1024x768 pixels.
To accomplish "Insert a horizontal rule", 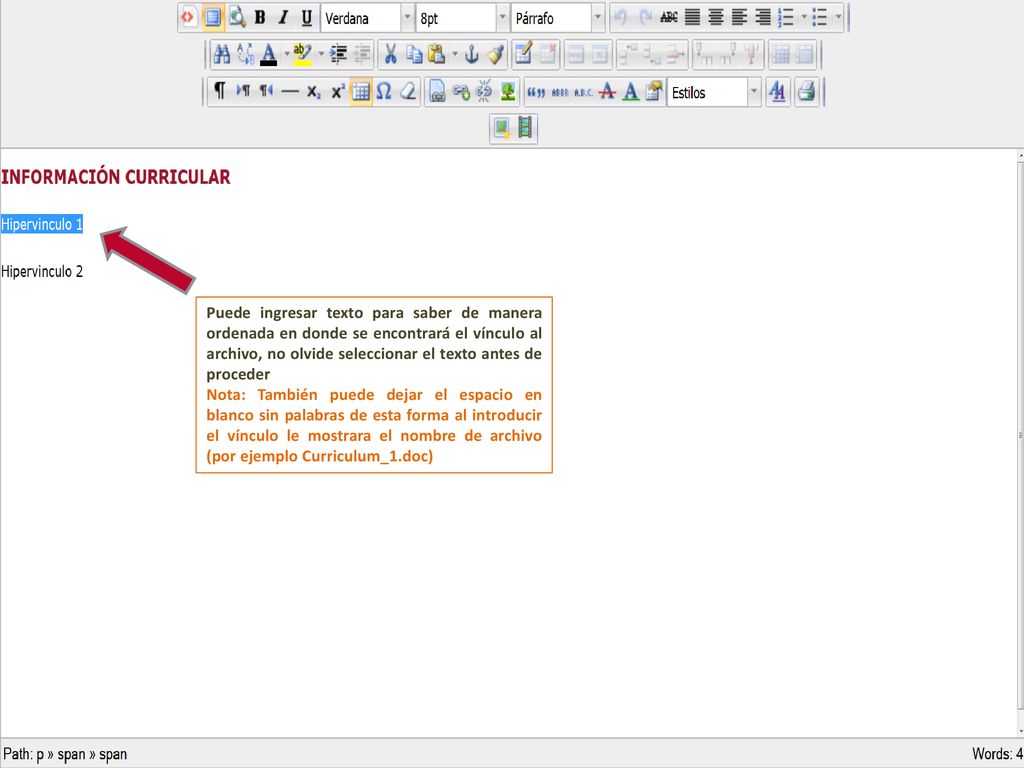I will click(290, 91).
